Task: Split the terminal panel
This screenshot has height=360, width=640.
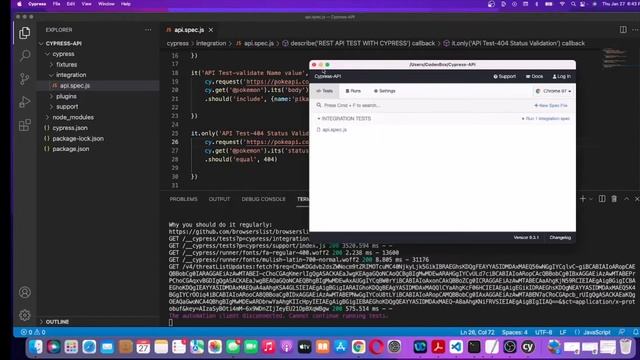Action: coord(602,199)
